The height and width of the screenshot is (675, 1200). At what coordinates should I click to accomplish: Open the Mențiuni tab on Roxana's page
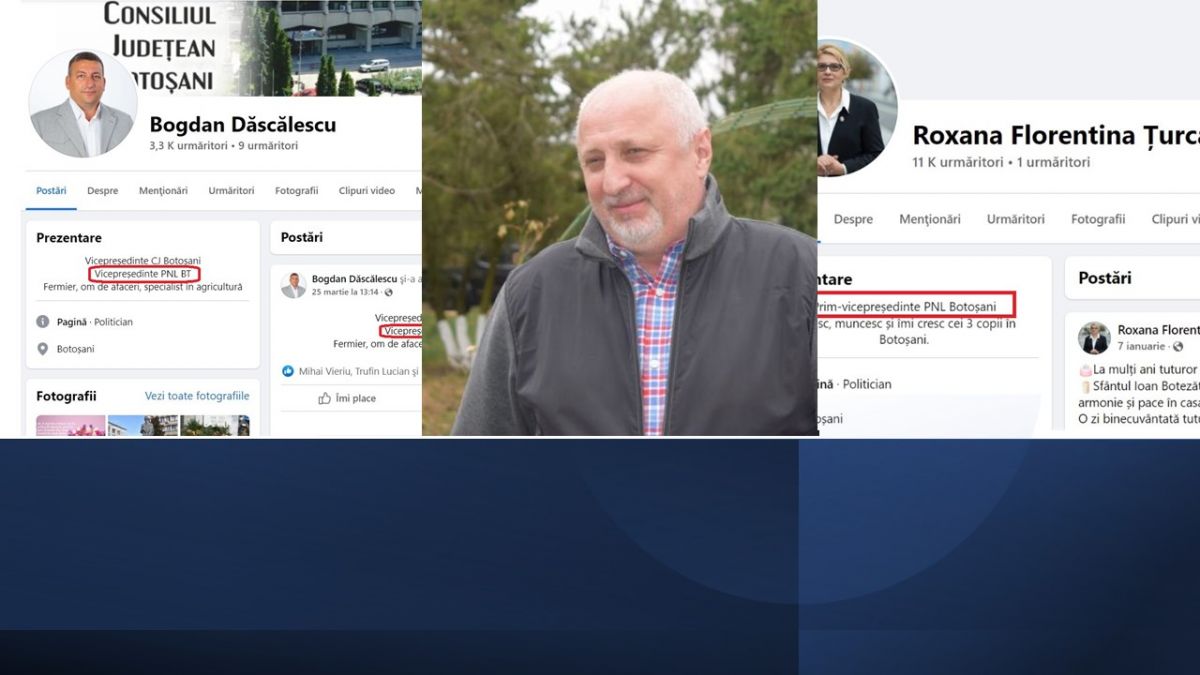(929, 219)
